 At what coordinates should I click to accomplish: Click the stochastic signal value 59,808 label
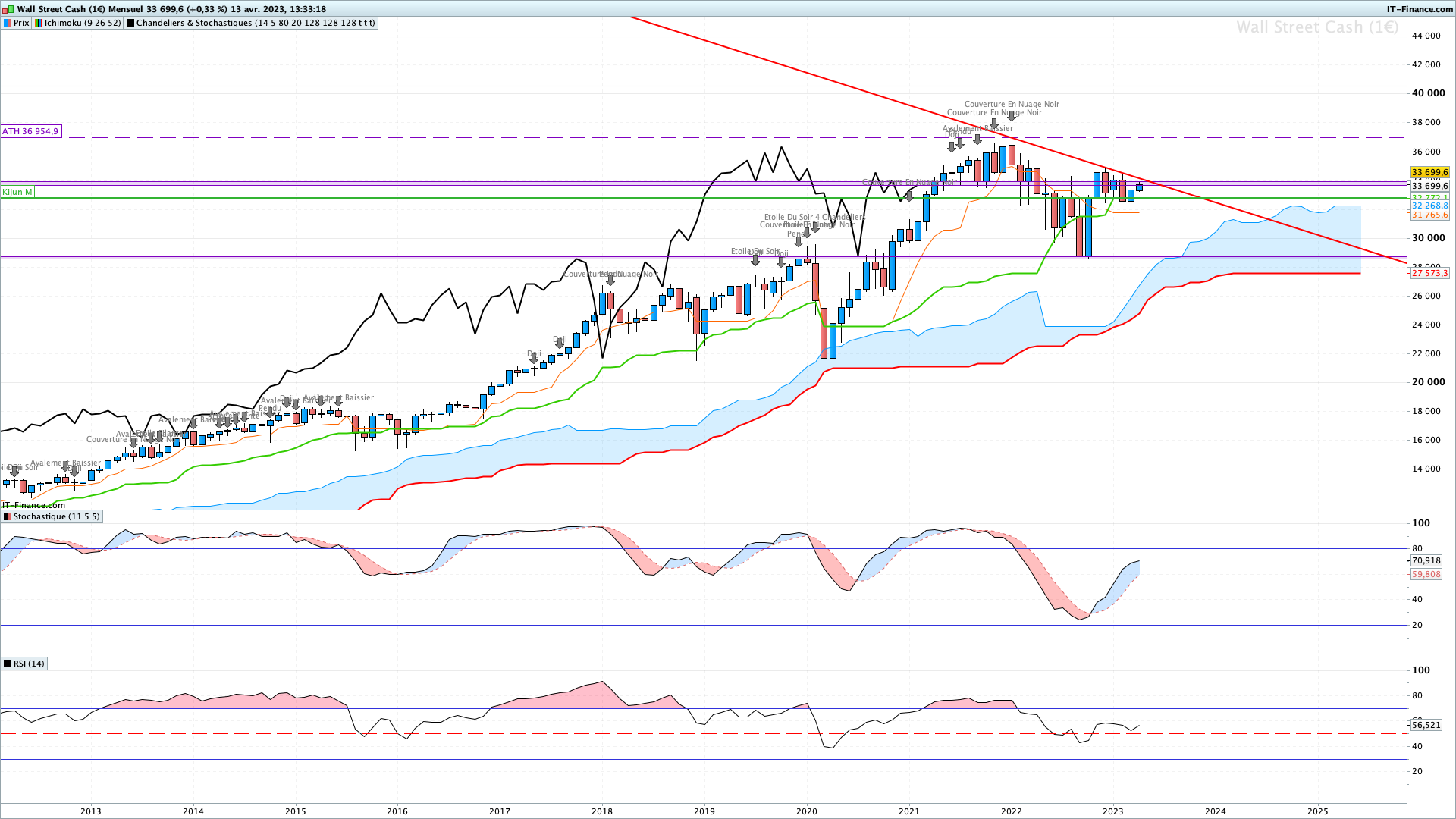(x=1426, y=574)
